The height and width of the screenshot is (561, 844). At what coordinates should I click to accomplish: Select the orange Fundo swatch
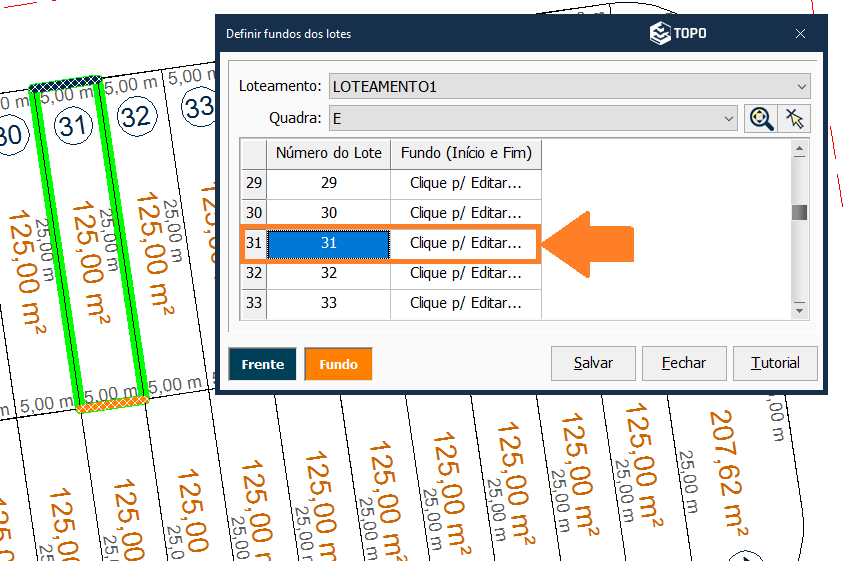coord(338,364)
